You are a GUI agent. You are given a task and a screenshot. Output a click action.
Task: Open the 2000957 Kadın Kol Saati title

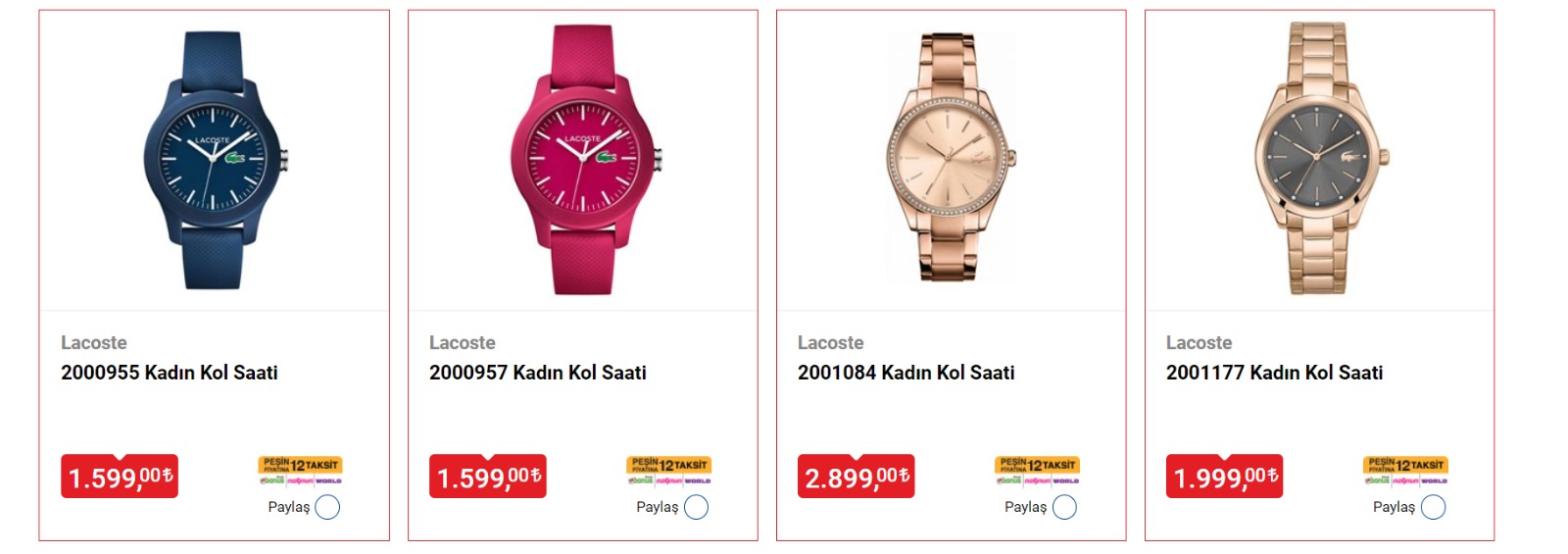[x=538, y=373]
